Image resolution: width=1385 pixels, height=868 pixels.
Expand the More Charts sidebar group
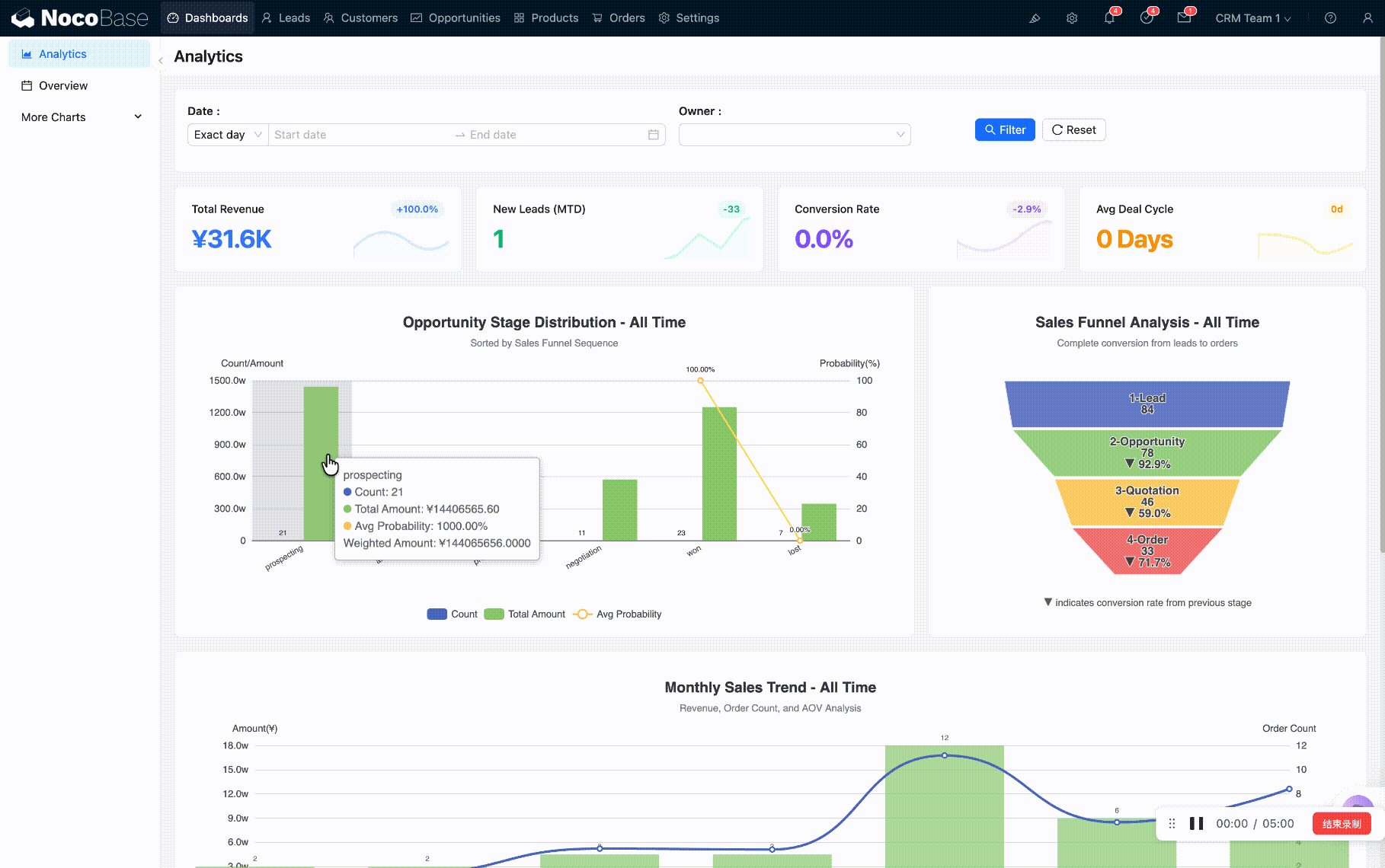pyautogui.click(x=80, y=117)
